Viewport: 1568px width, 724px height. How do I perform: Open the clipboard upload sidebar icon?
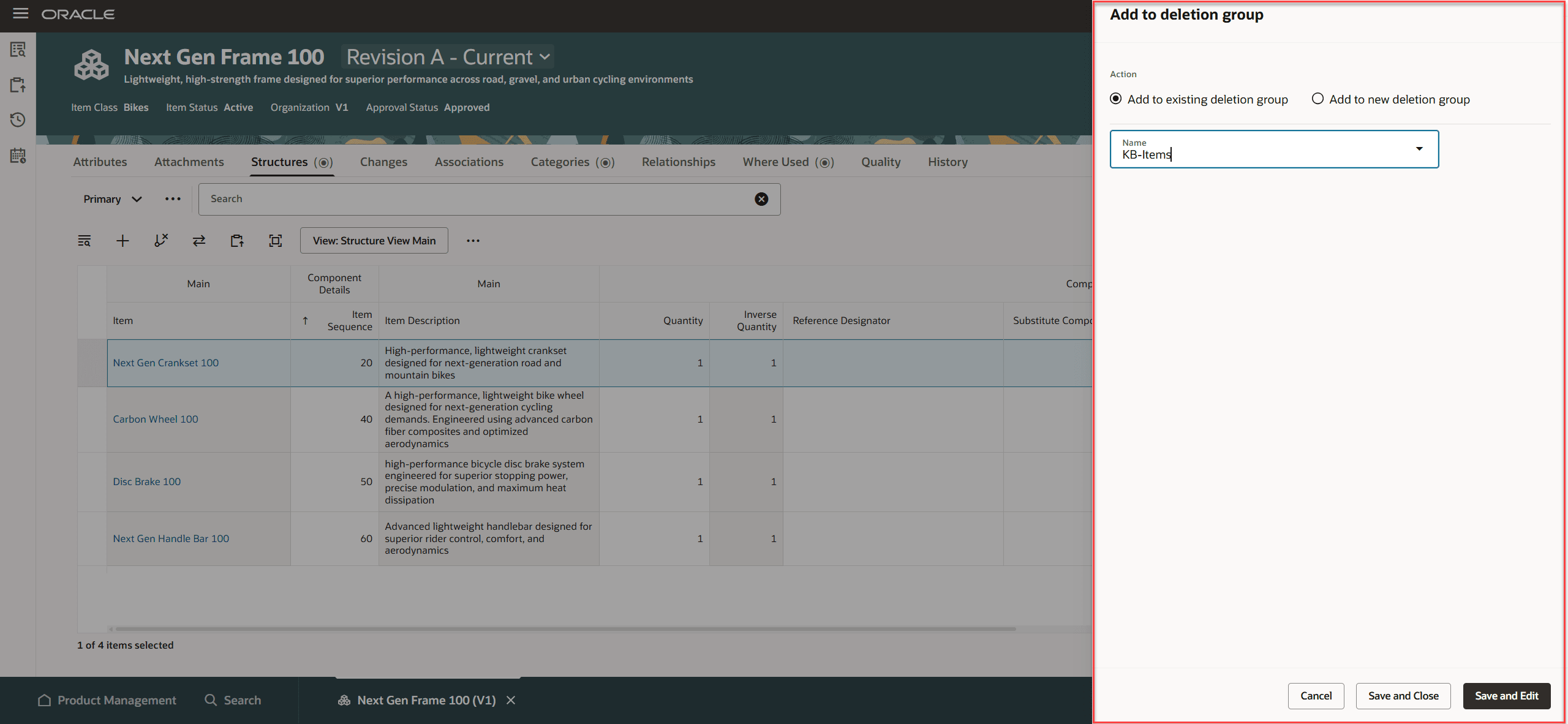coord(18,85)
